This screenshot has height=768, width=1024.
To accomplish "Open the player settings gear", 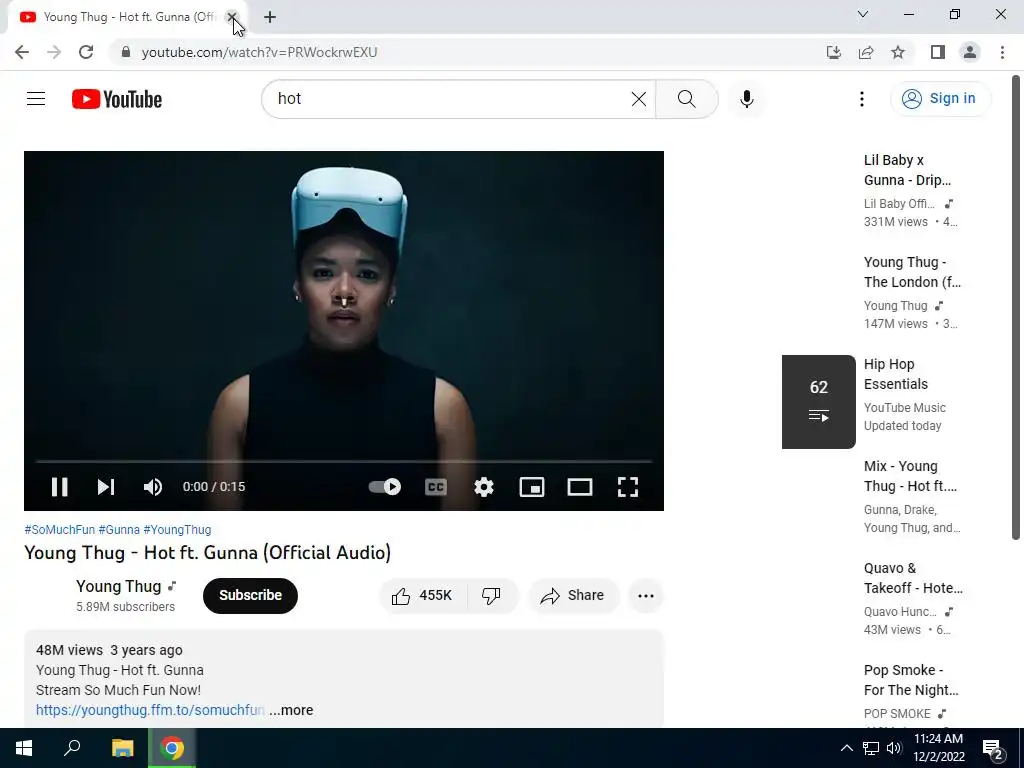I will (484, 487).
